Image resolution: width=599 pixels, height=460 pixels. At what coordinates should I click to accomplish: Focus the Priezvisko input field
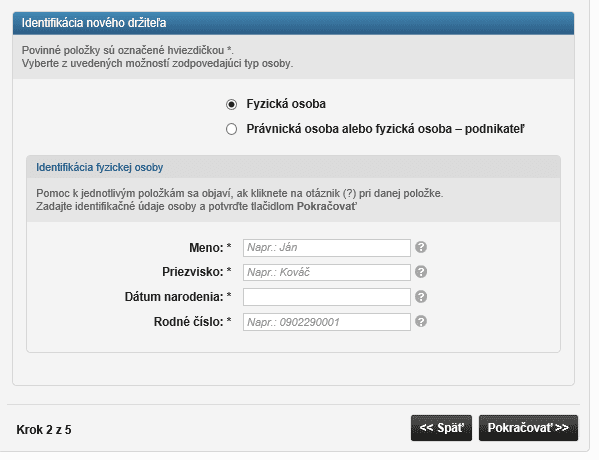327,272
